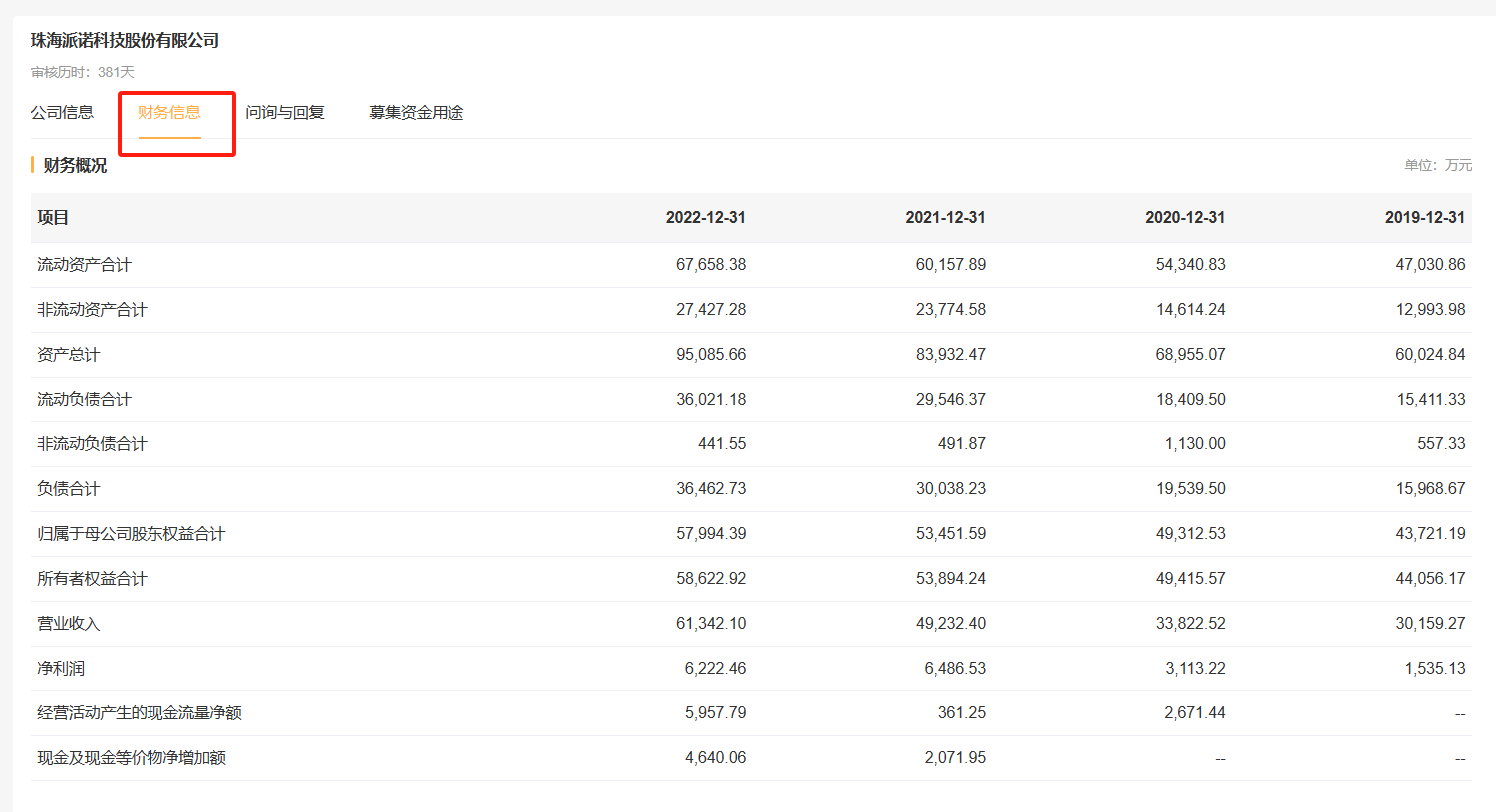1496x812 pixels.
Task: Click the 2022-12-31 column header
Action: click(x=705, y=218)
